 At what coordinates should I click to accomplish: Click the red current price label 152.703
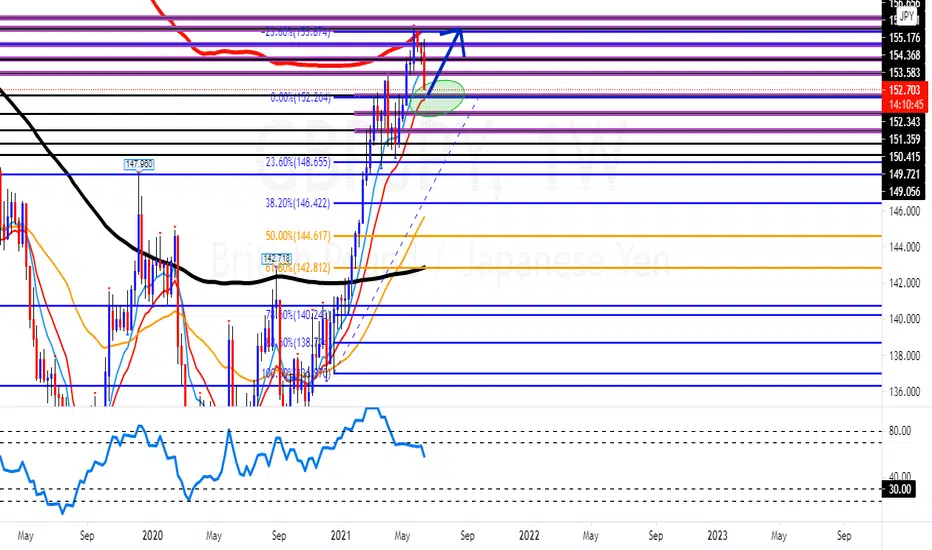click(904, 90)
